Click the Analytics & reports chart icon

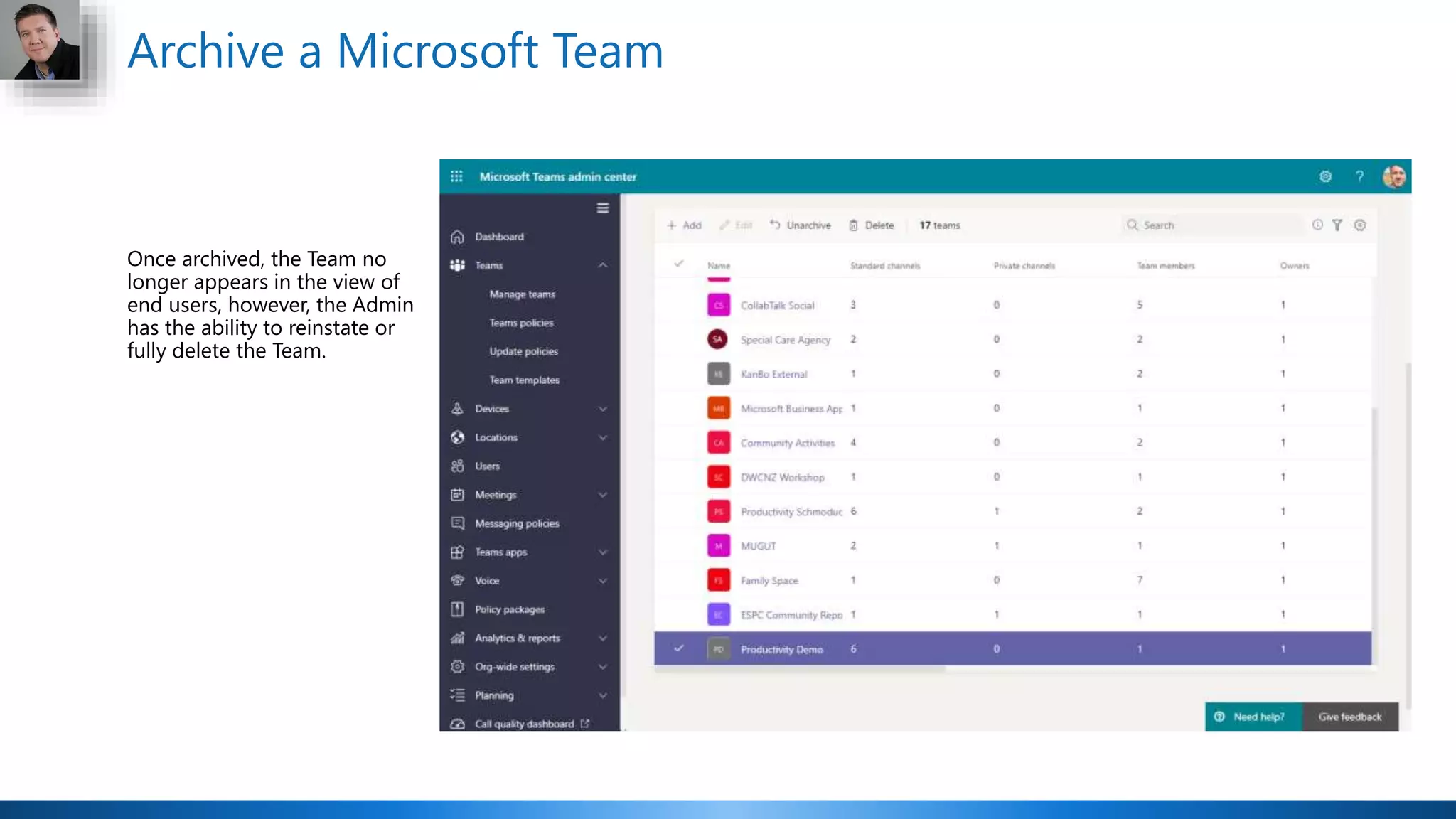[x=457, y=638]
